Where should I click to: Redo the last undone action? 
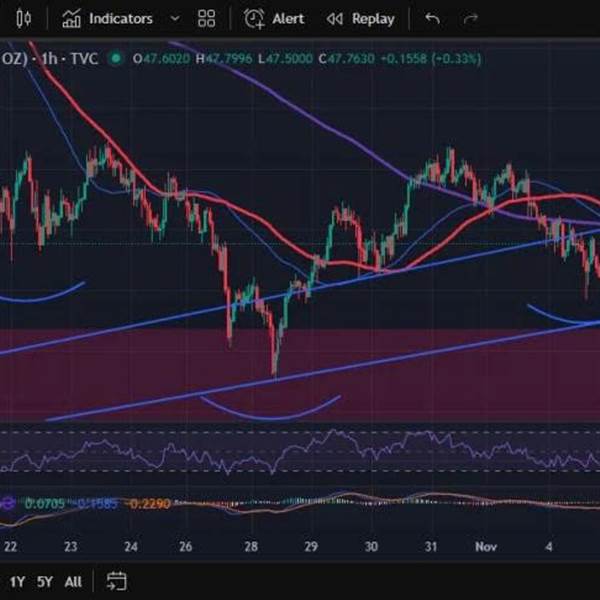(x=471, y=18)
